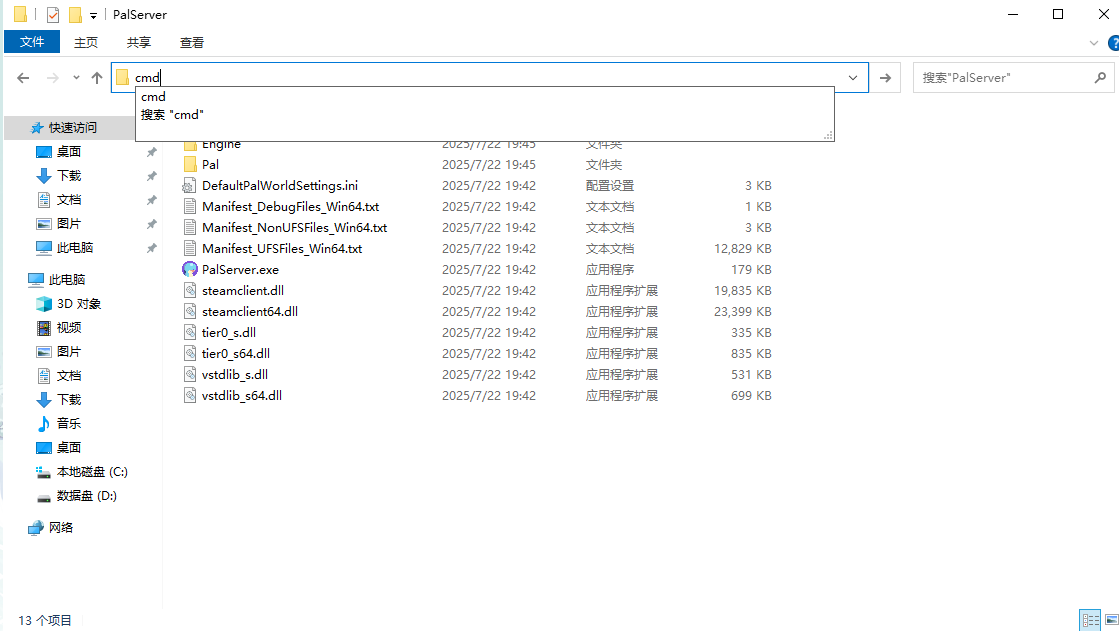Viewport: 1119px width, 631px height.
Task: Select the steamclient.dll file icon
Action: tap(189, 291)
